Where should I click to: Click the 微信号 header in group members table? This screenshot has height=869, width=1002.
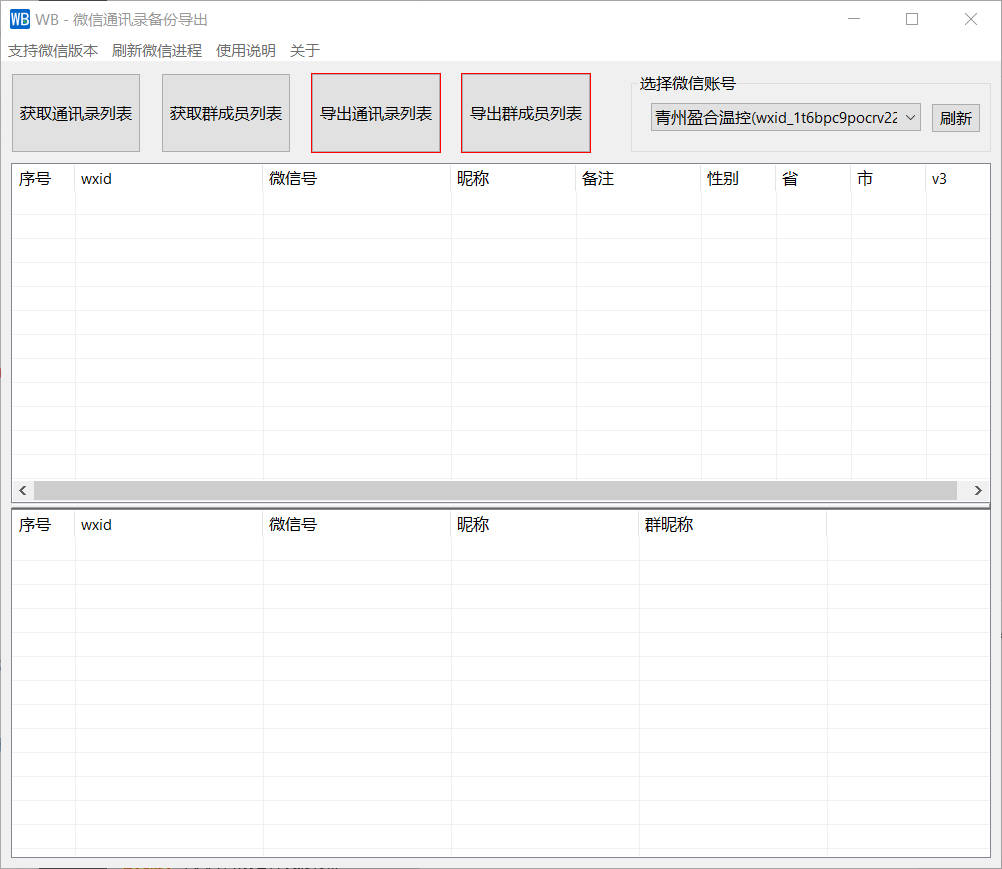[x=357, y=525]
